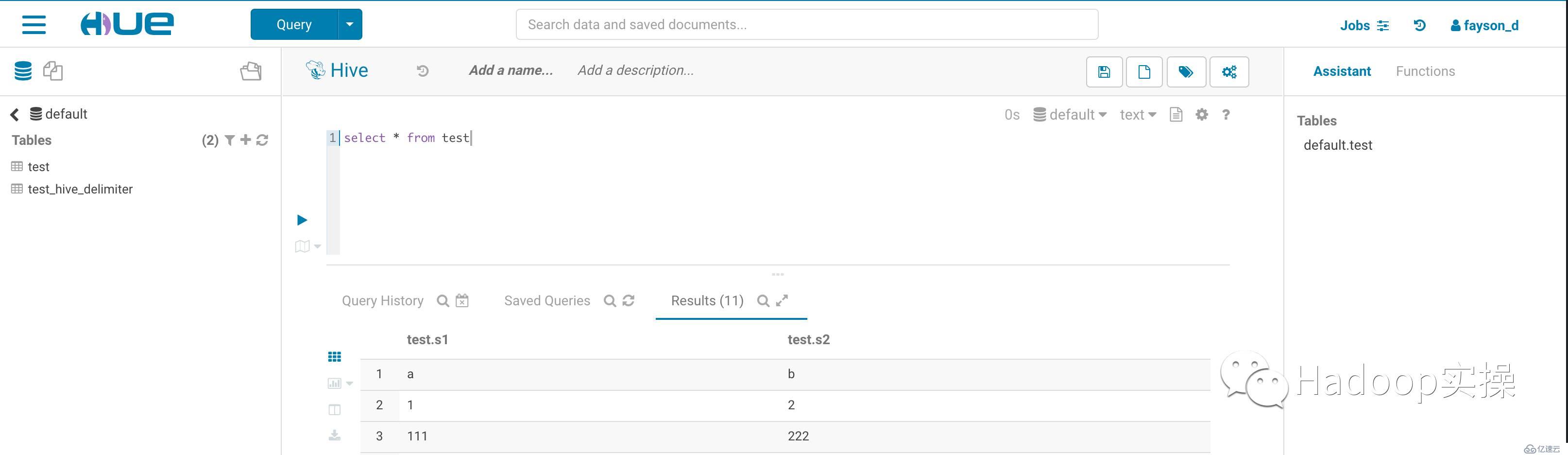
Task: Save the current query with disk icon
Action: (1104, 72)
